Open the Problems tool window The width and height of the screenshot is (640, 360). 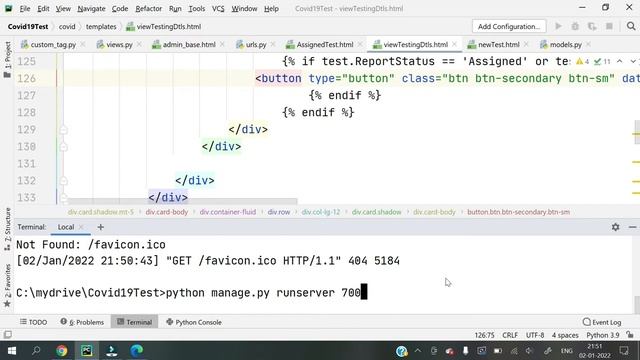82,322
